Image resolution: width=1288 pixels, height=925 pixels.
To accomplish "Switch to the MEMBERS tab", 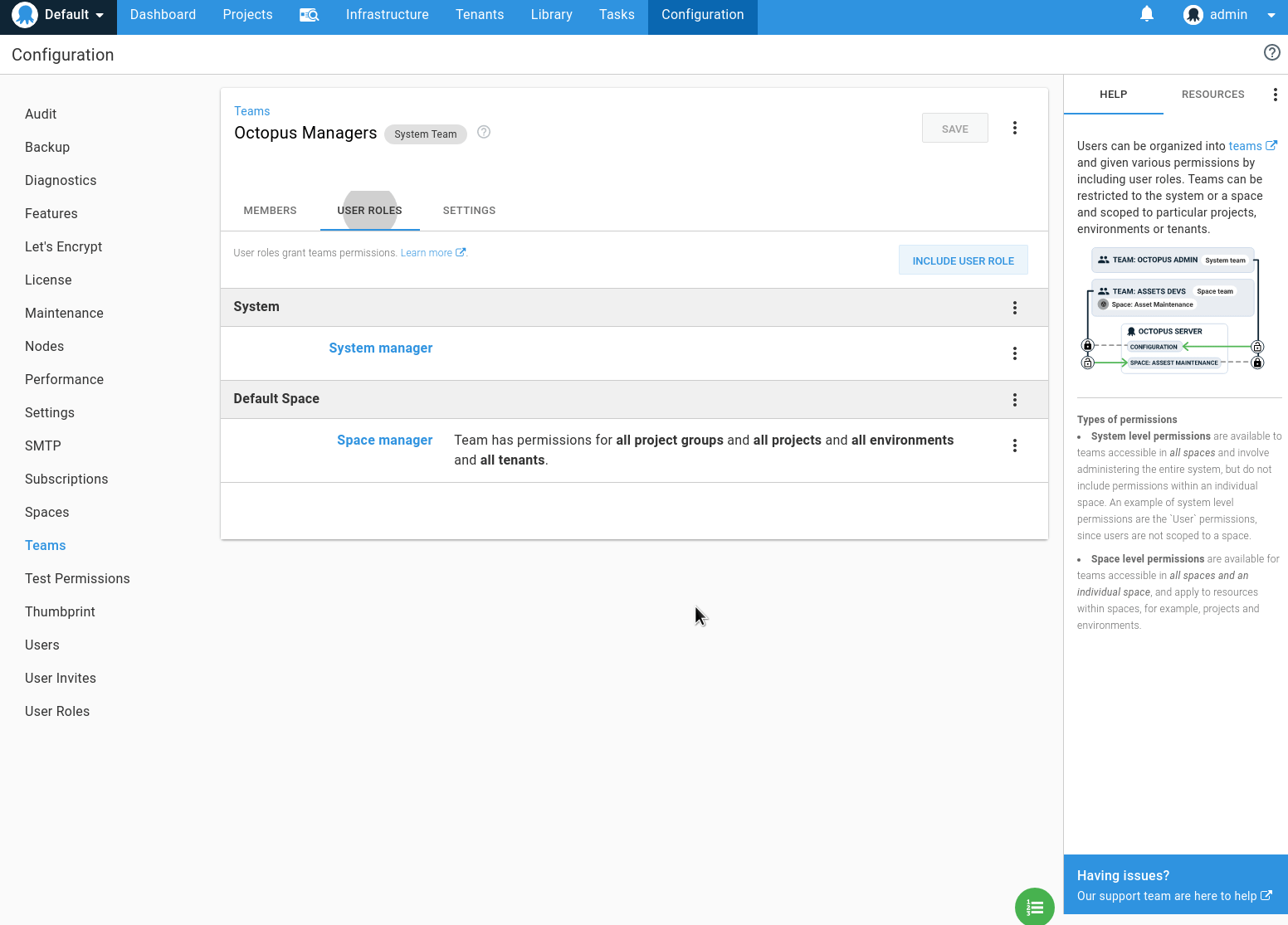I will [270, 210].
